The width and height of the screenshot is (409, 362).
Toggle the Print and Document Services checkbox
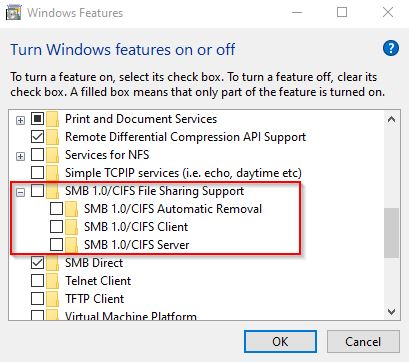point(37,119)
